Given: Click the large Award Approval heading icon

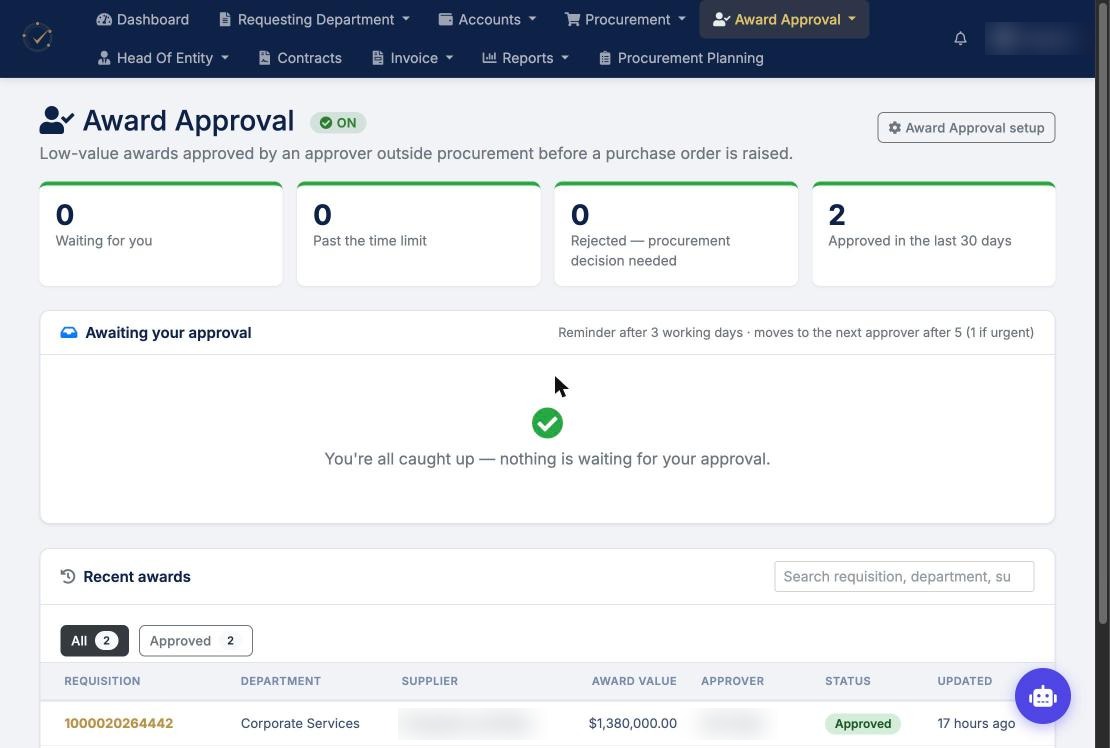Looking at the screenshot, I should tap(57, 120).
